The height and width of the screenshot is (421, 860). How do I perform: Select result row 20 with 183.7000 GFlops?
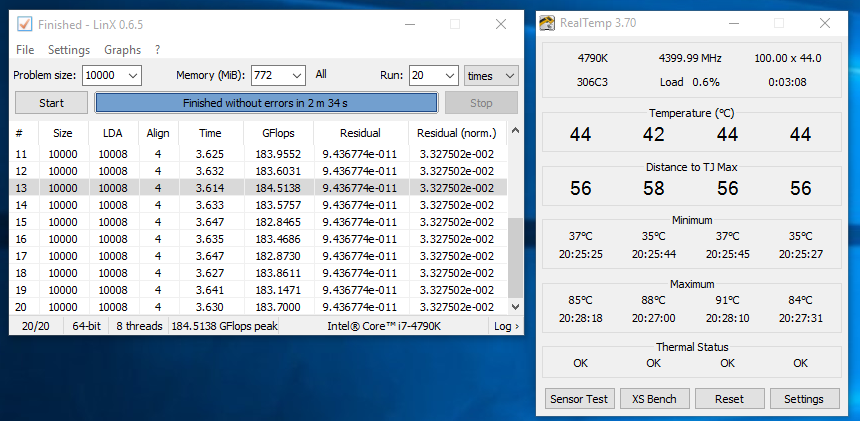pyautogui.click(x=258, y=307)
